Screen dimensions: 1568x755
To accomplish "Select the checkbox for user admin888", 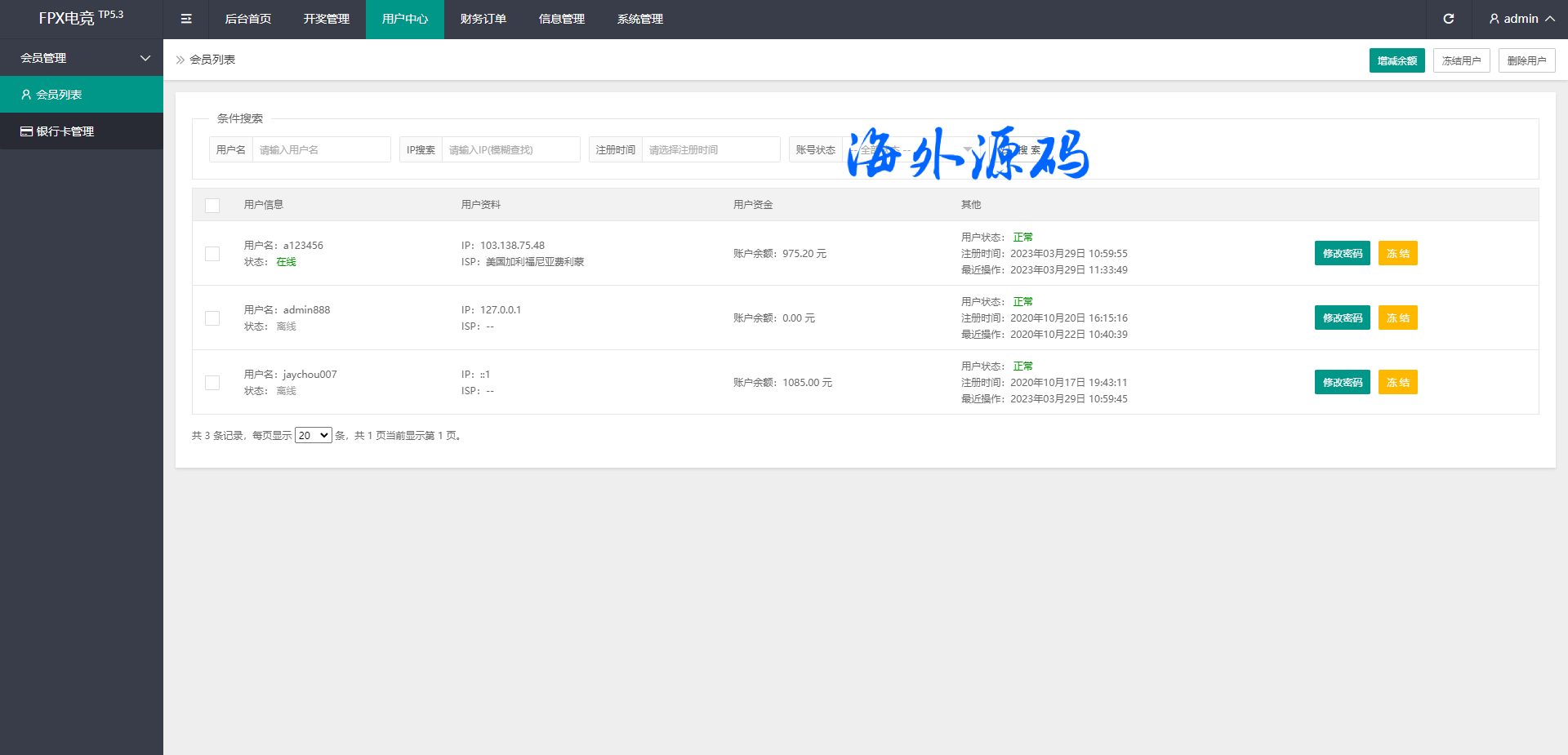I will pyautogui.click(x=212, y=318).
